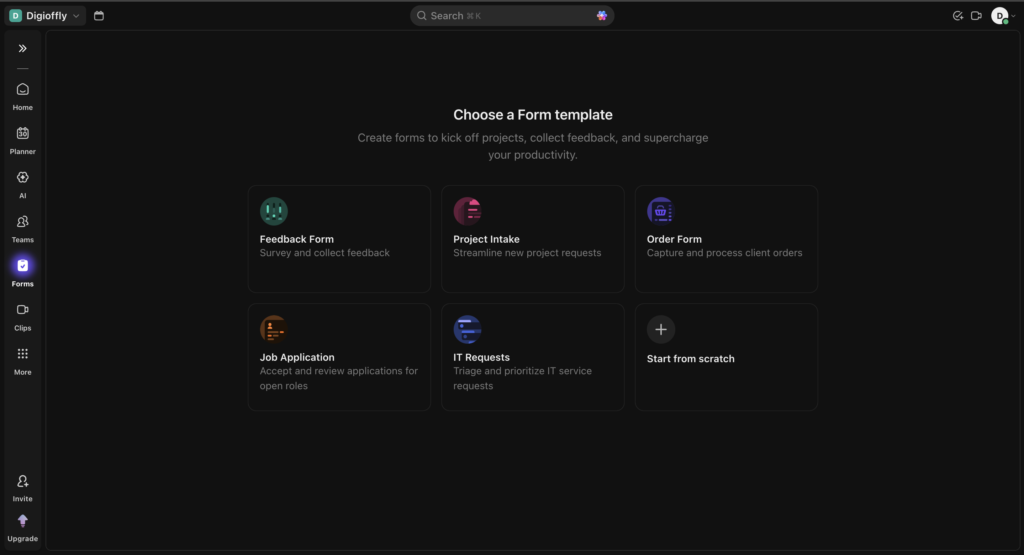Screen dimensions: 1024x555
Task: Select Forms in the sidebar
Action: [22, 273]
